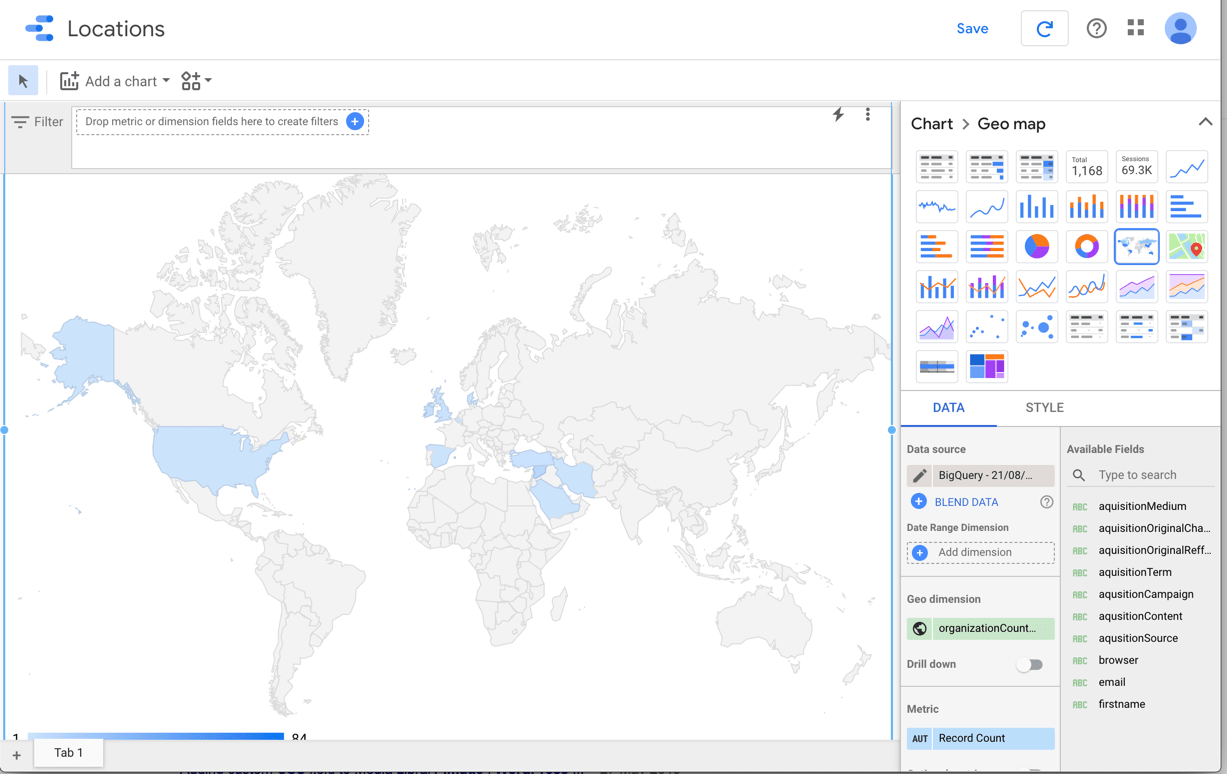This screenshot has width=1227, height=774.
Task: Click the lightning bolt icon above map
Action: pyautogui.click(x=838, y=115)
